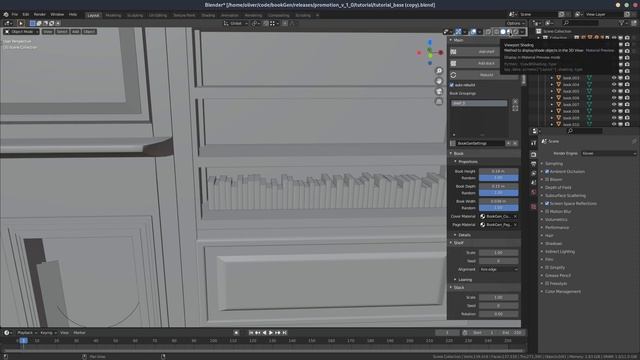Click the viewport navigation axis gizmo
The width and height of the screenshot is (640, 360).
(x=430, y=53)
